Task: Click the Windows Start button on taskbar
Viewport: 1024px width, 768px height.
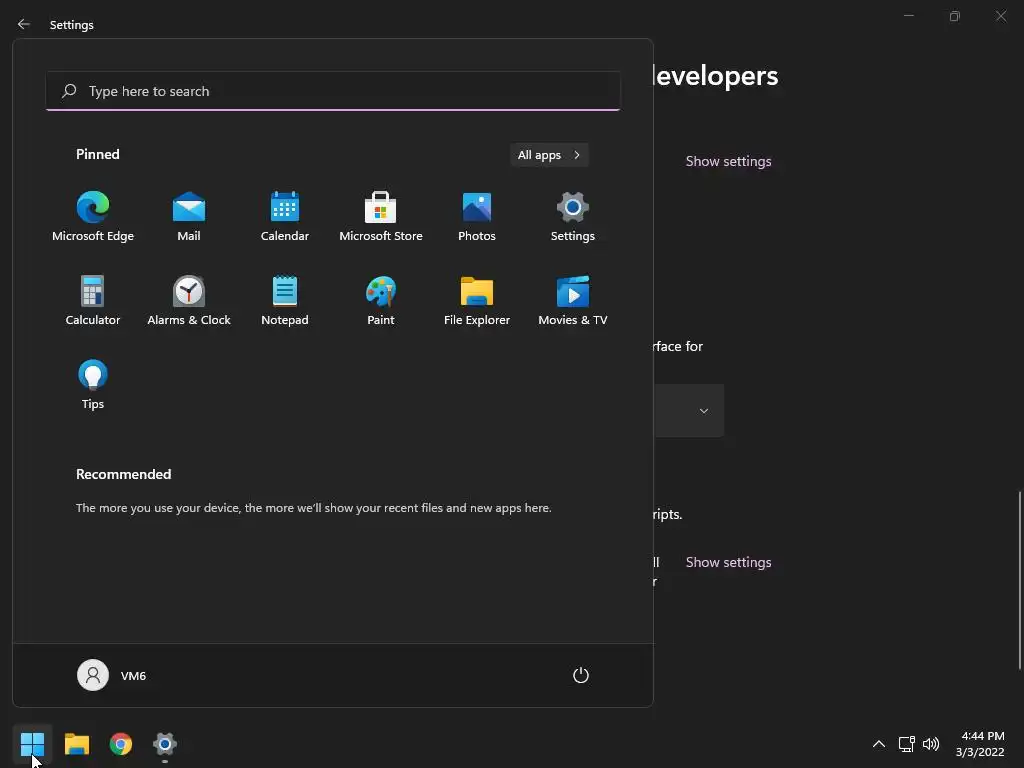Action: click(x=32, y=744)
